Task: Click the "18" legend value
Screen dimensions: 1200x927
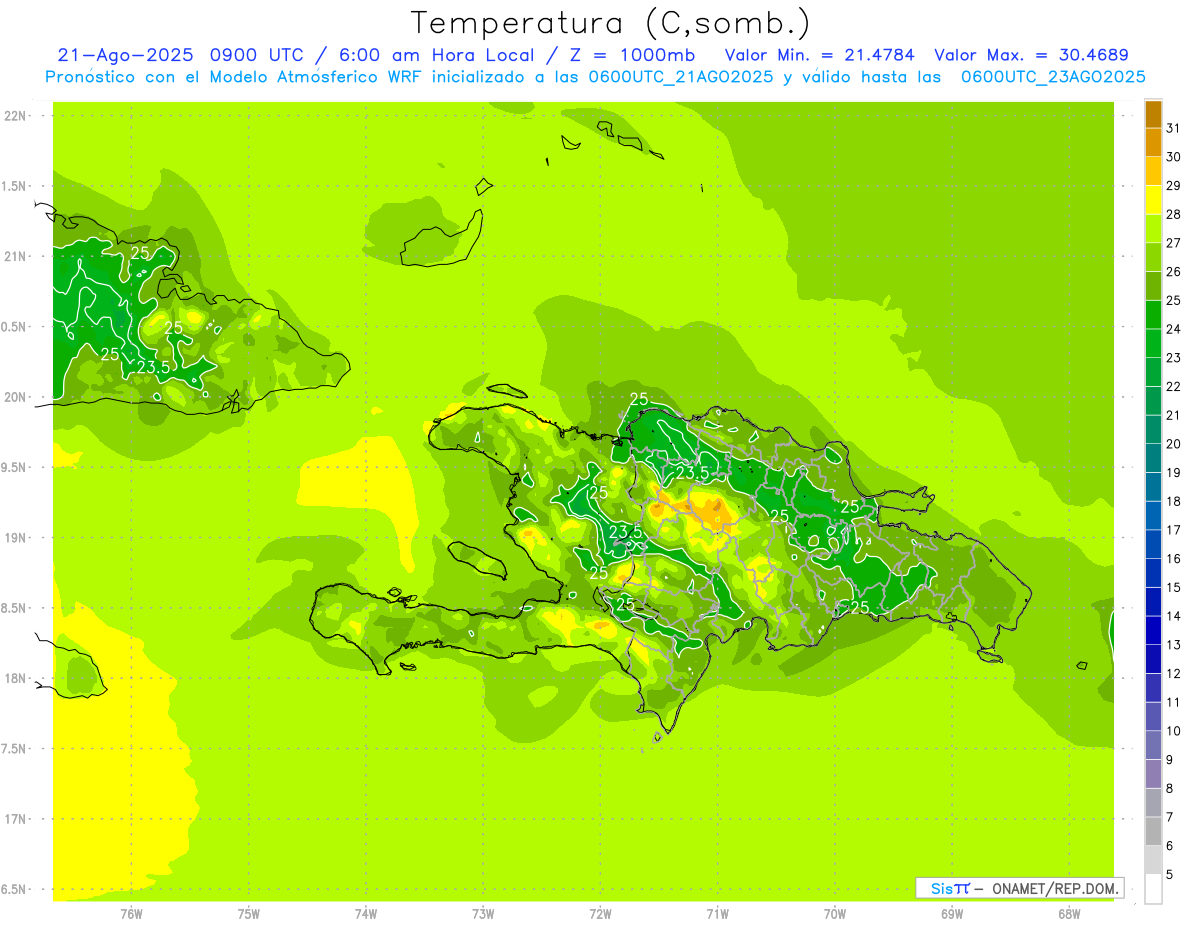Action: (x=1173, y=502)
